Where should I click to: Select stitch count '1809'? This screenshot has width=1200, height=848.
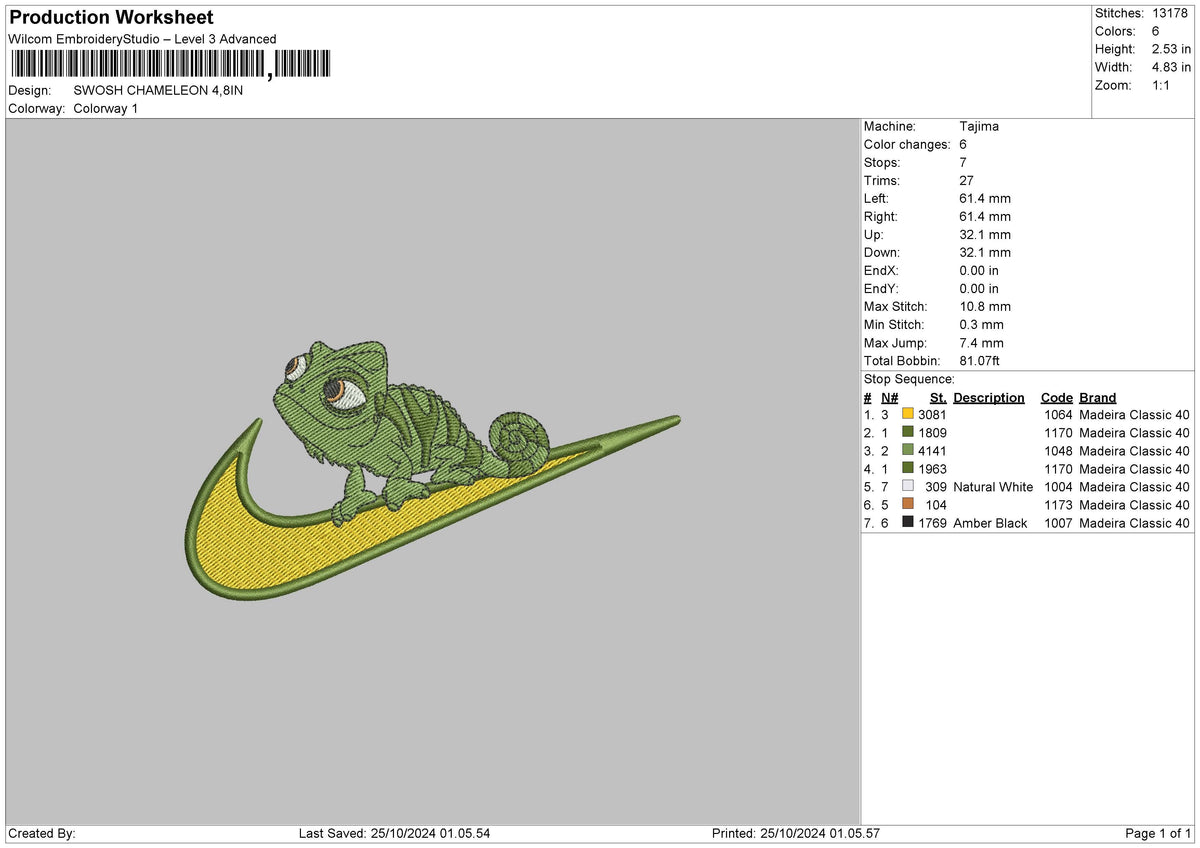coord(932,433)
